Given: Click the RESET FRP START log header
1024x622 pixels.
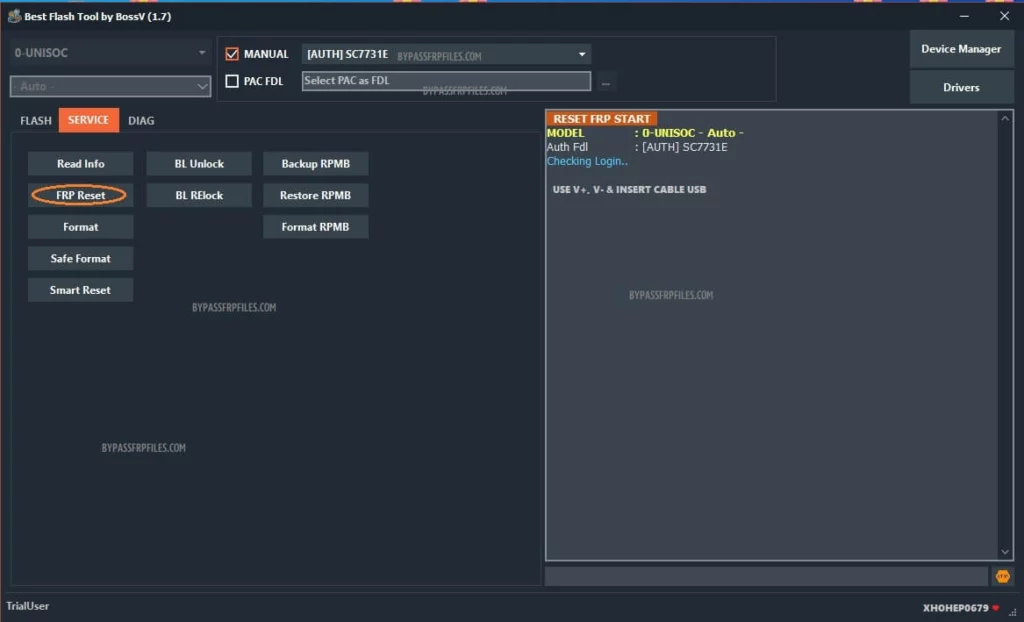Looking at the screenshot, I should pyautogui.click(x=601, y=119).
